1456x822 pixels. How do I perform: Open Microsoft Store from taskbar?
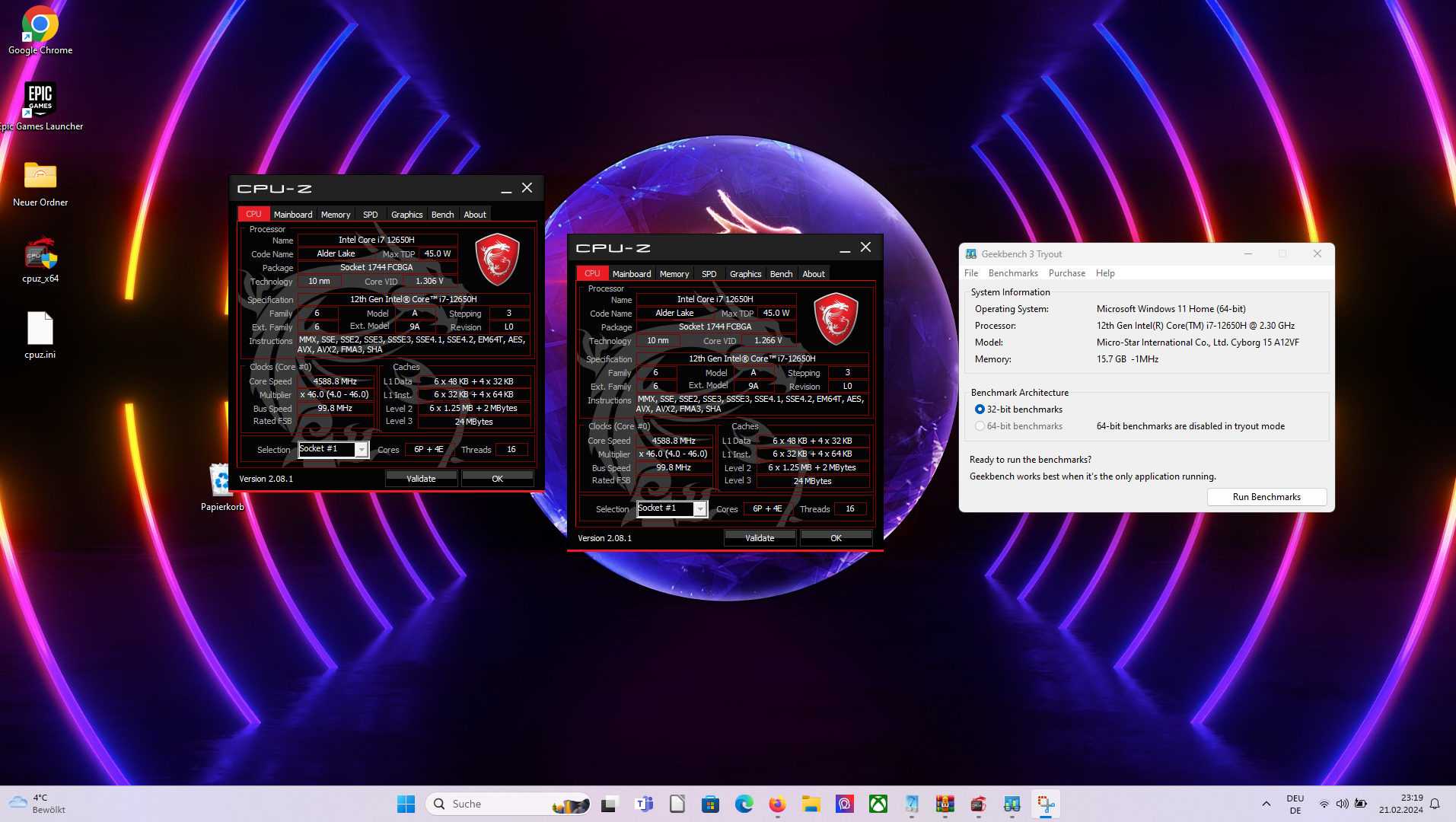click(710, 804)
